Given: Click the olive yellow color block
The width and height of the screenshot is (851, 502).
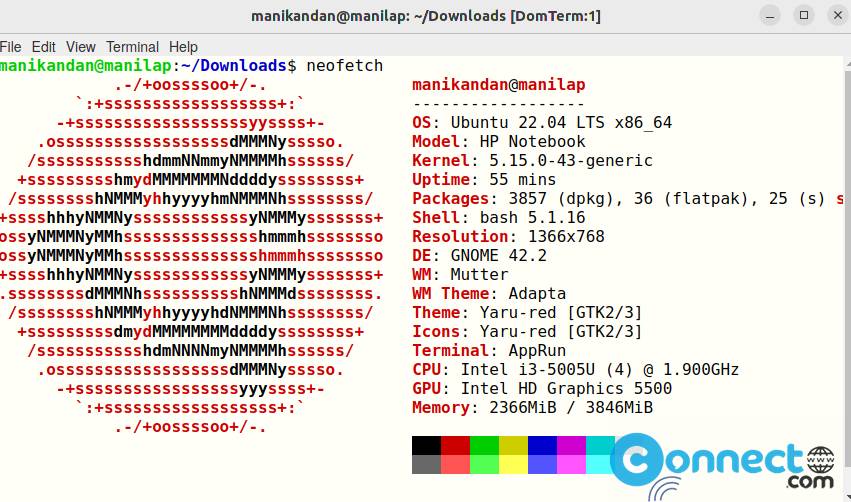Looking at the screenshot, I should (513, 446).
